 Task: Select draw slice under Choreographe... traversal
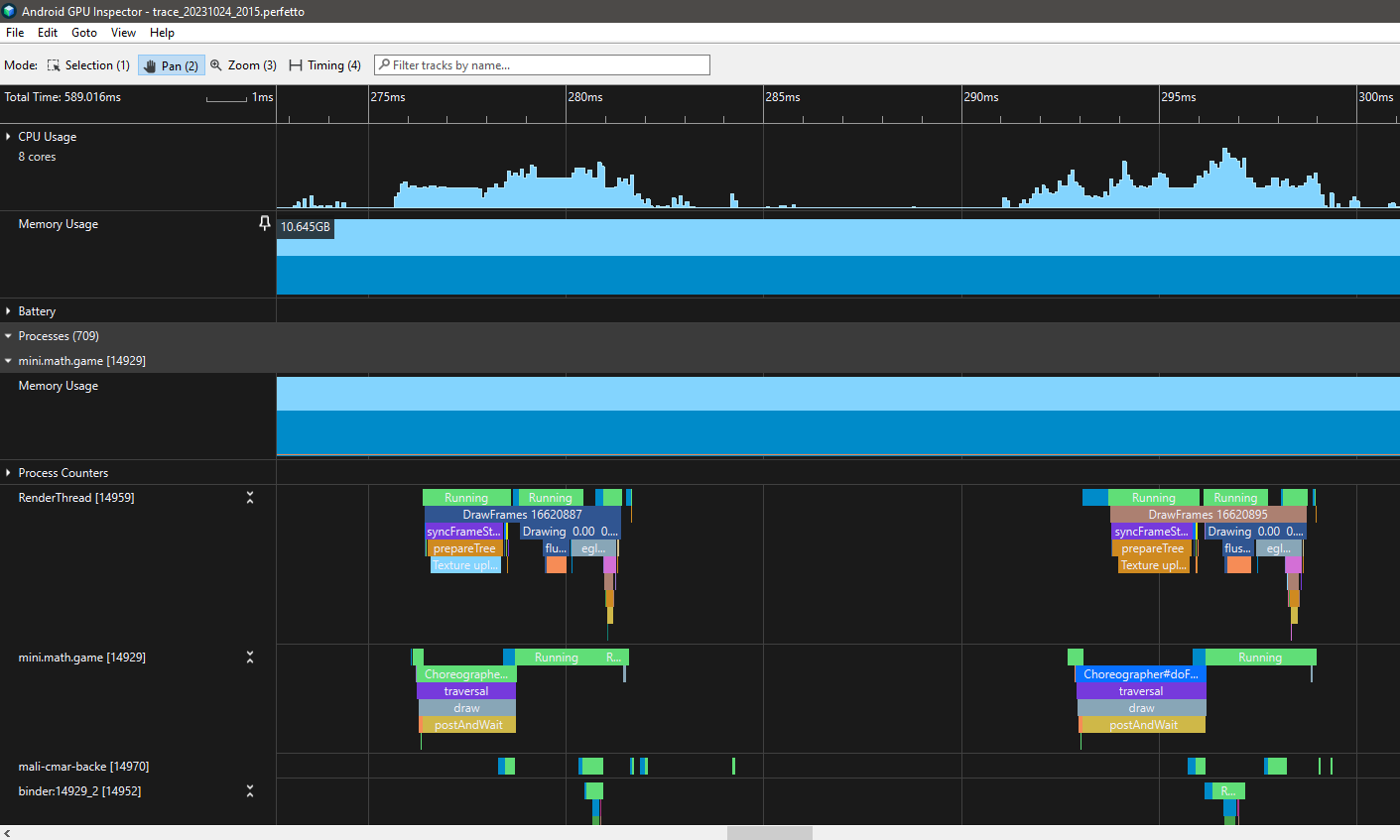pos(467,708)
